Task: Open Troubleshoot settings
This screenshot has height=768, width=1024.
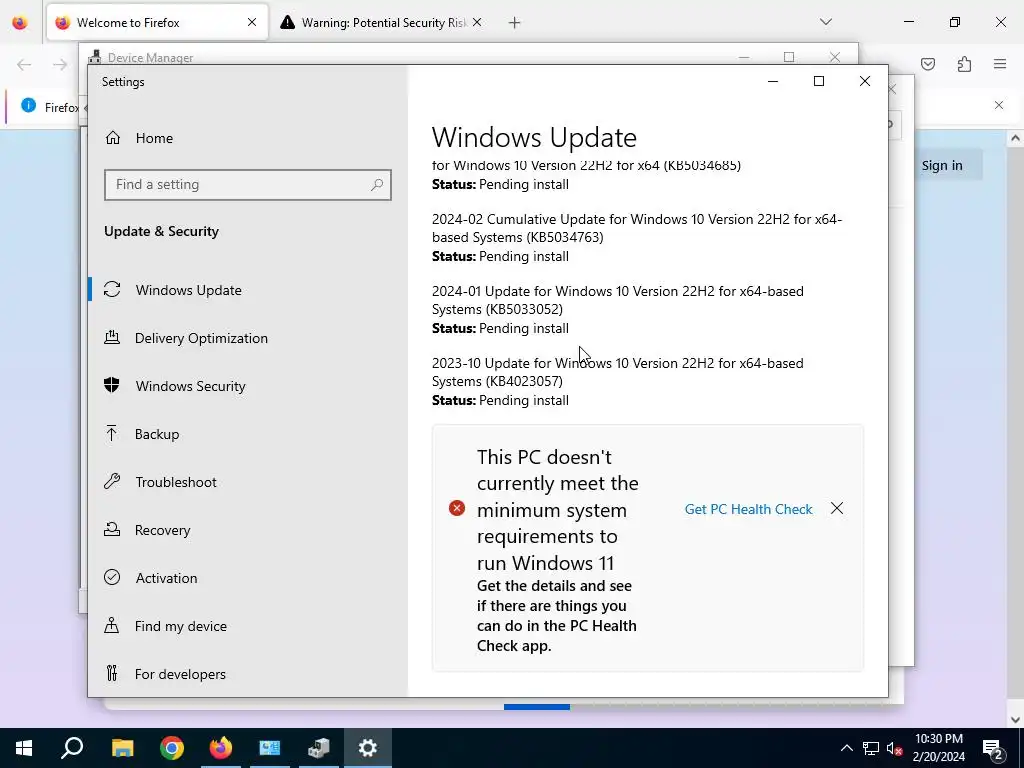Action: 176,482
